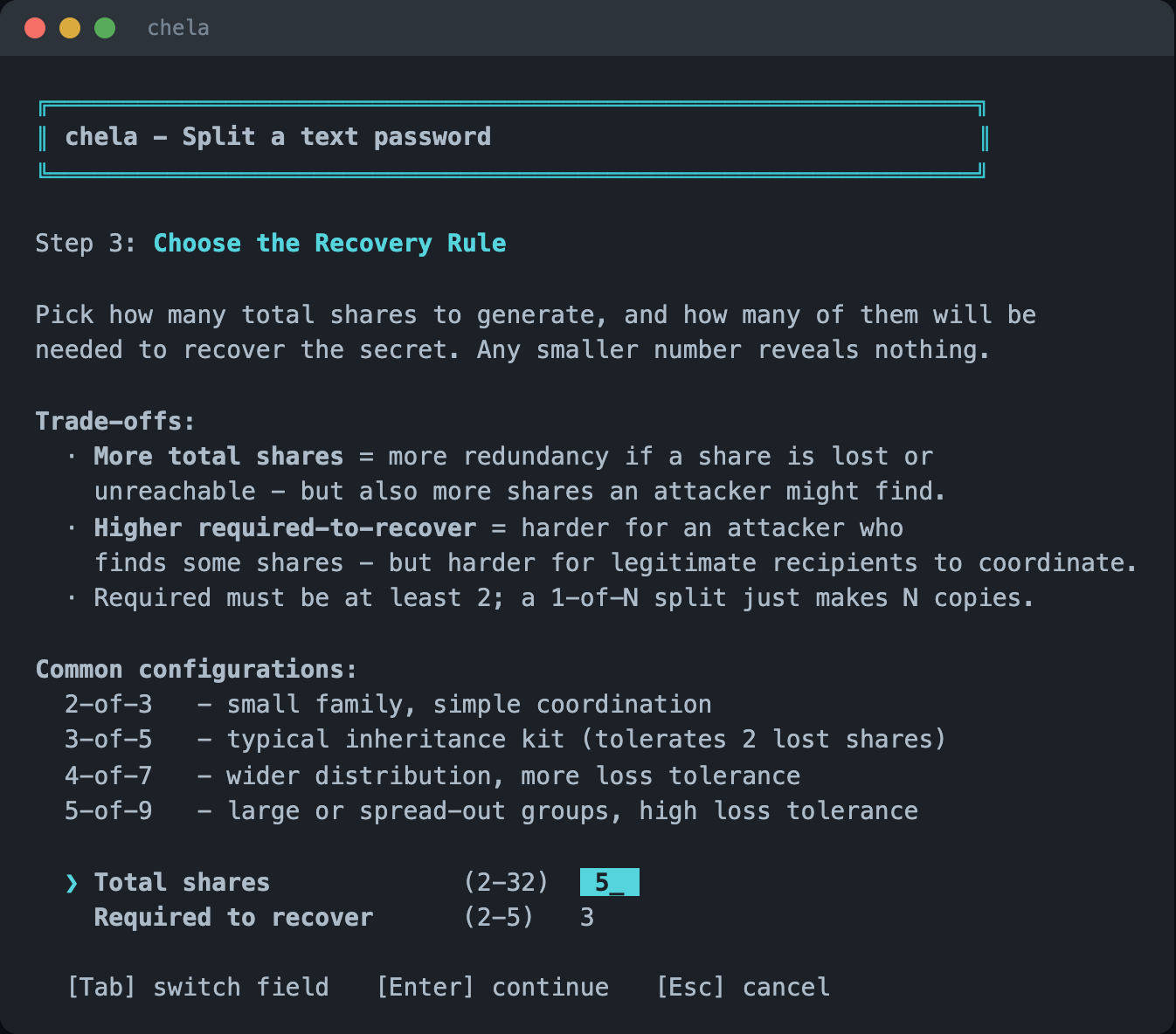
Task: Click the Step 3: label
Action: 86,243
